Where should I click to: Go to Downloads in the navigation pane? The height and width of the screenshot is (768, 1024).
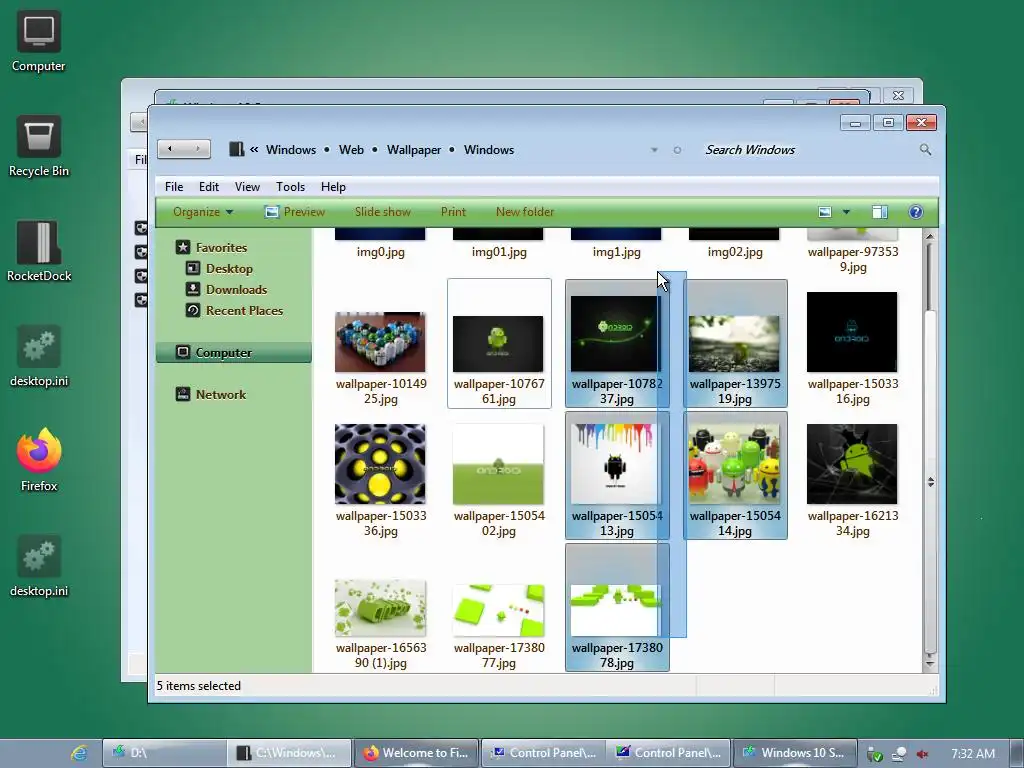coord(227,289)
